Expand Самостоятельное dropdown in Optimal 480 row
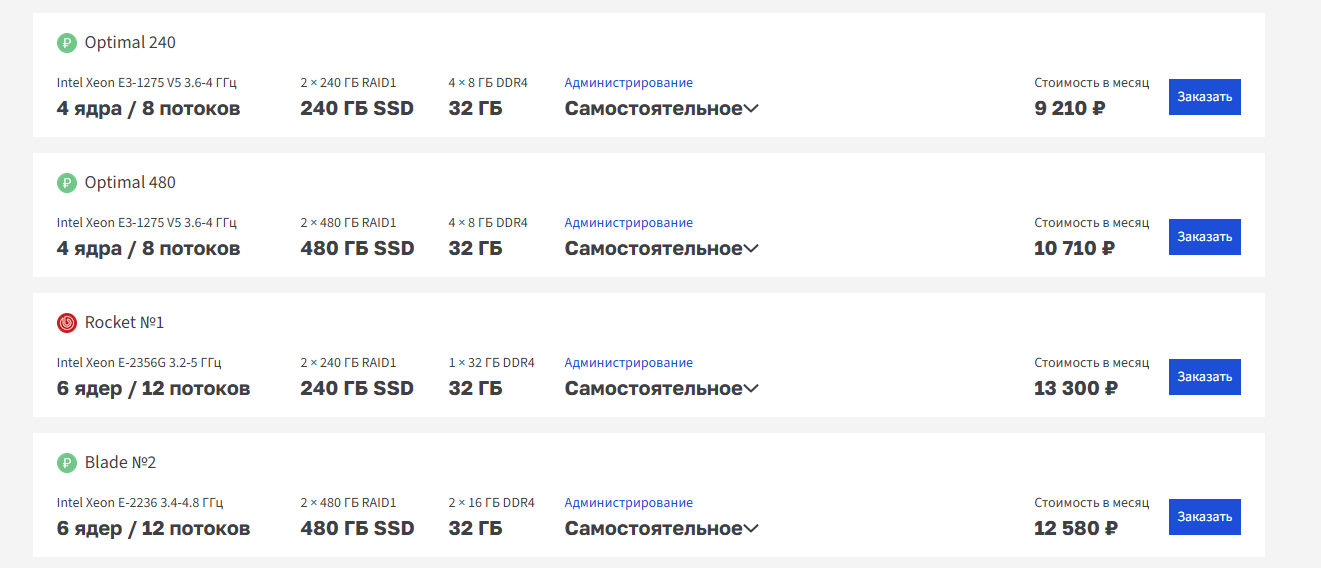Screen dimensions: 1321x568 click(x=661, y=248)
